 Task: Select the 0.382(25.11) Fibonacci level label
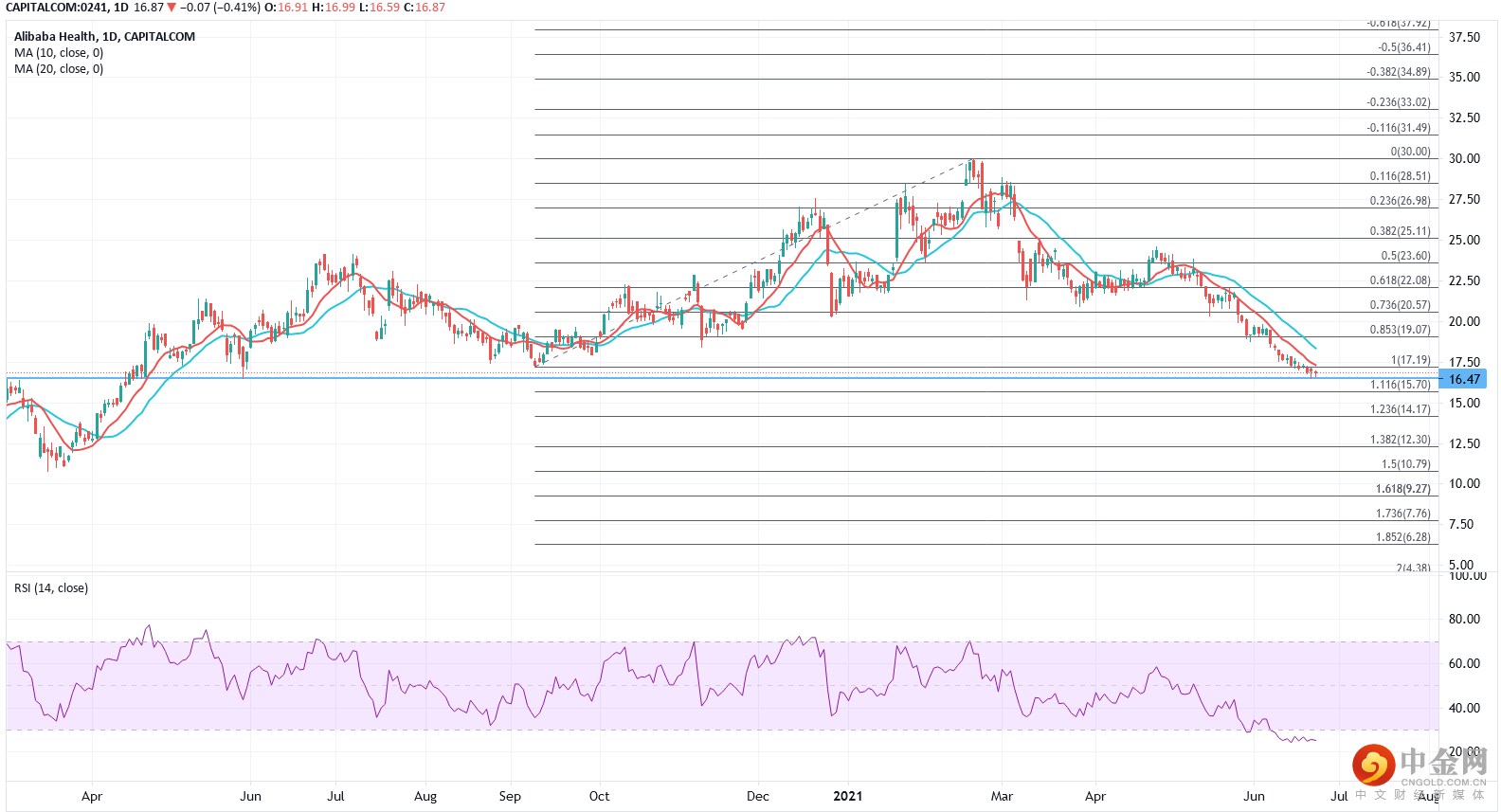click(x=1400, y=231)
